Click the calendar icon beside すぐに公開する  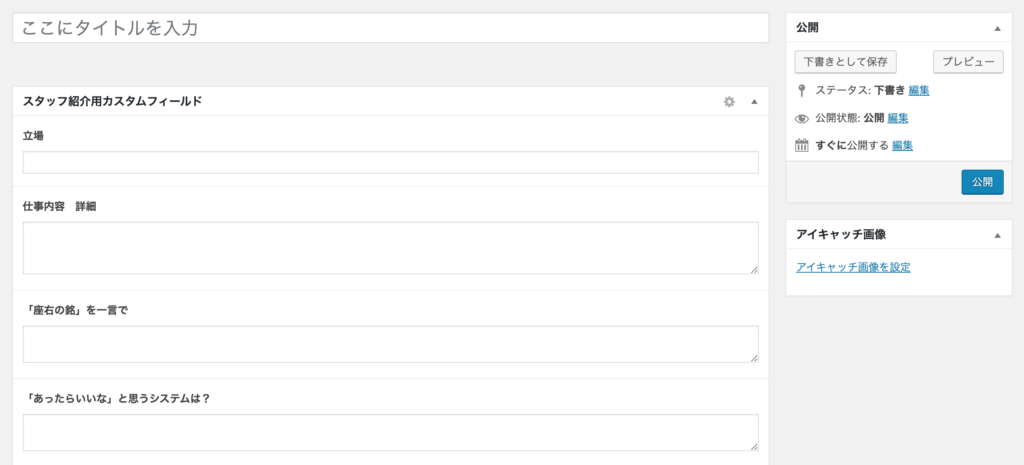coord(801,146)
